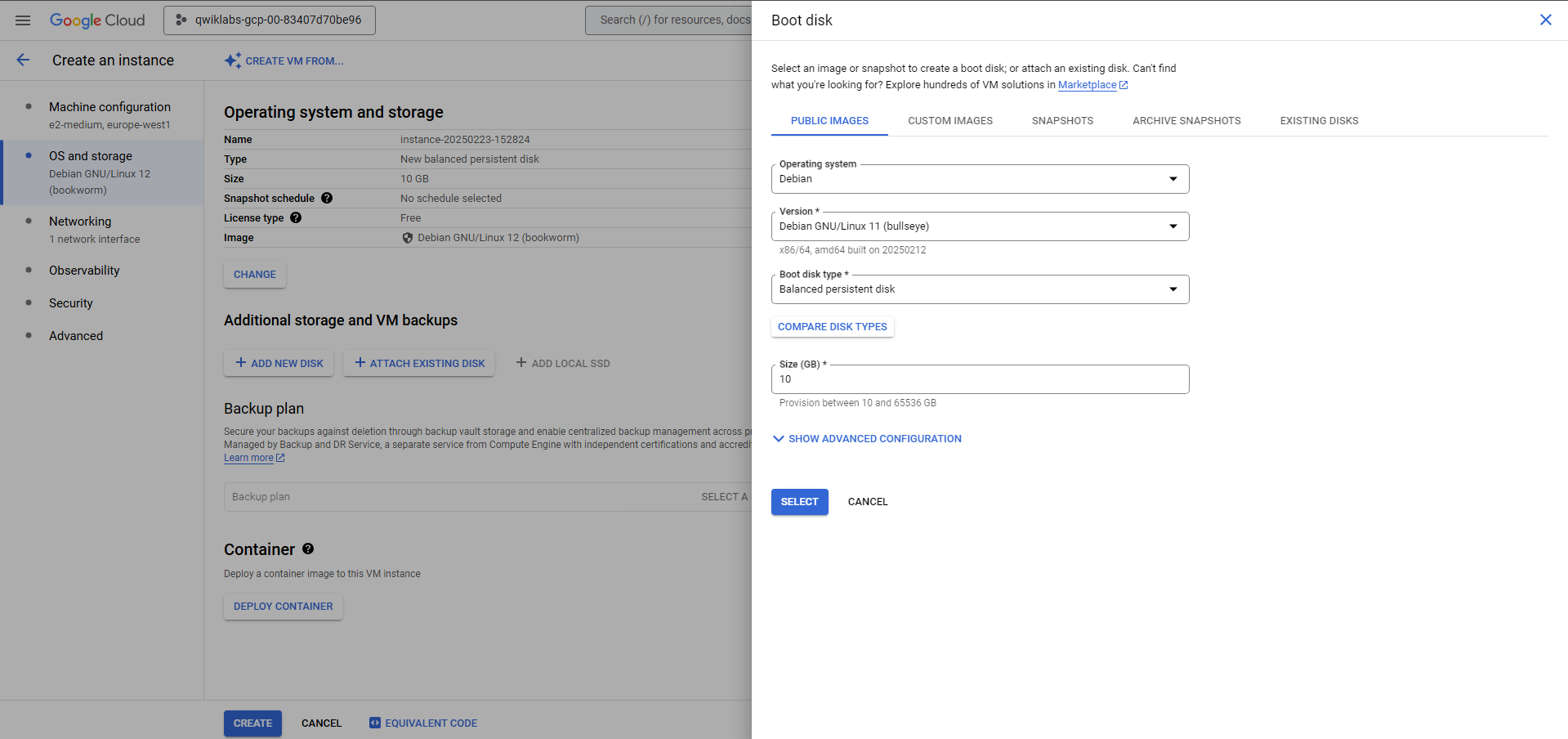The image size is (1568, 739).
Task: Open Security section in sidebar
Action: (102, 303)
